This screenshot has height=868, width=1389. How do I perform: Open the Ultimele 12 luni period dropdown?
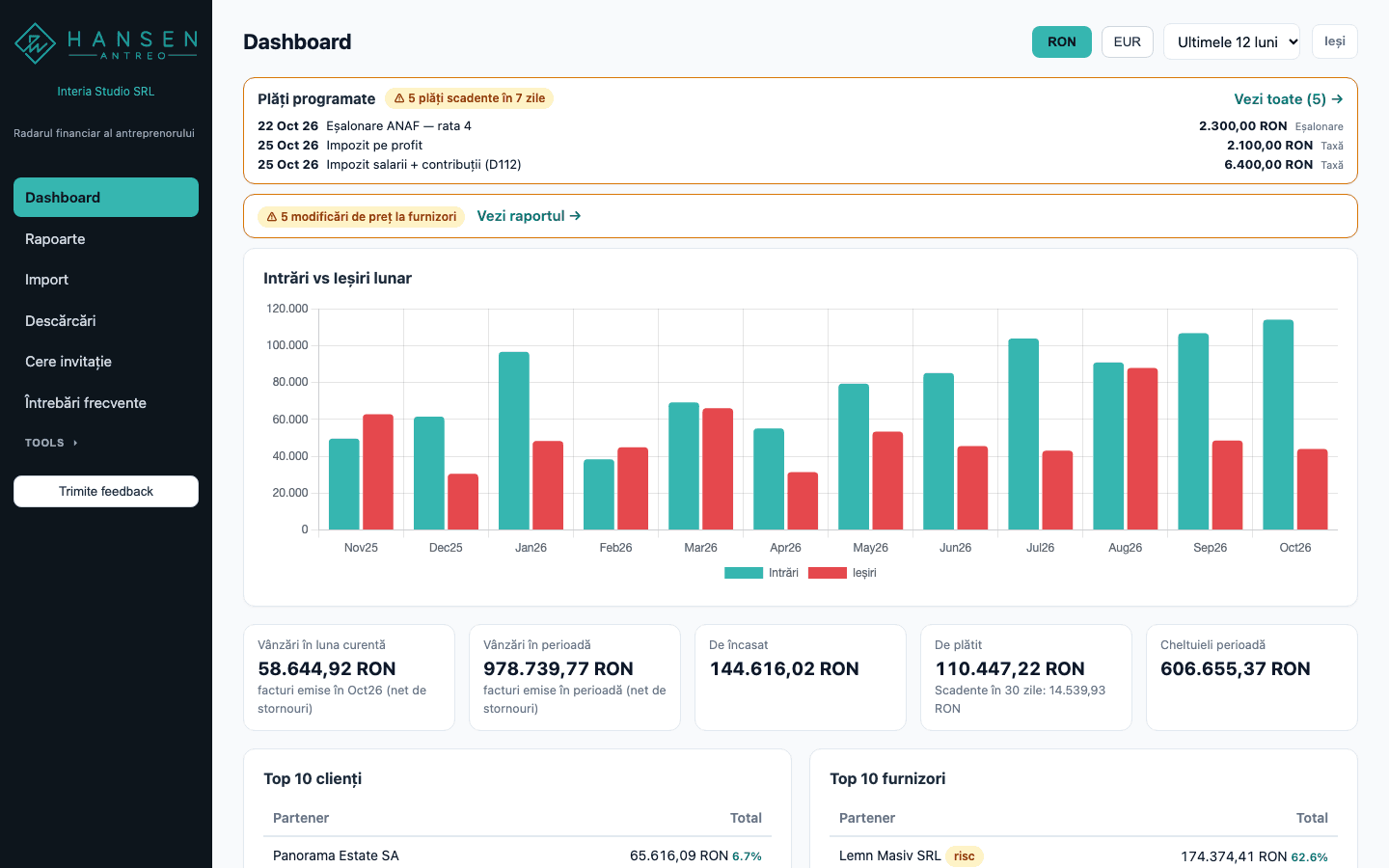pos(1232,41)
